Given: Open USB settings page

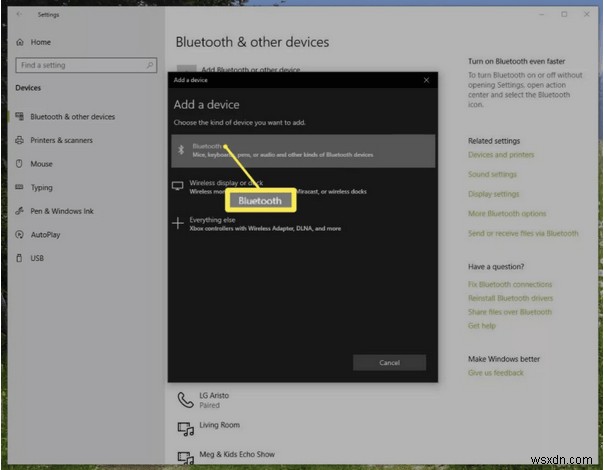Looking at the screenshot, I should pyautogui.click(x=37, y=258).
